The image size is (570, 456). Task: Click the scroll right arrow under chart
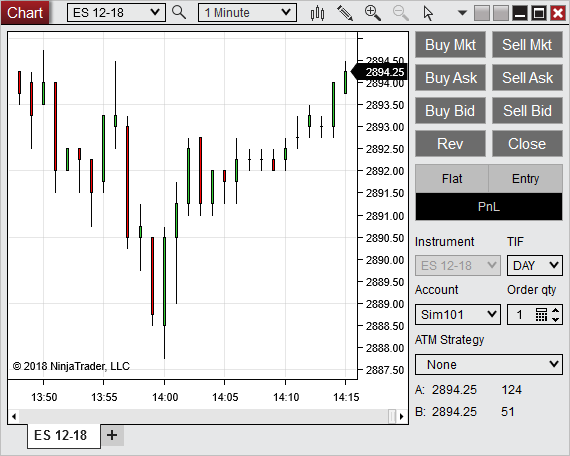point(402,416)
